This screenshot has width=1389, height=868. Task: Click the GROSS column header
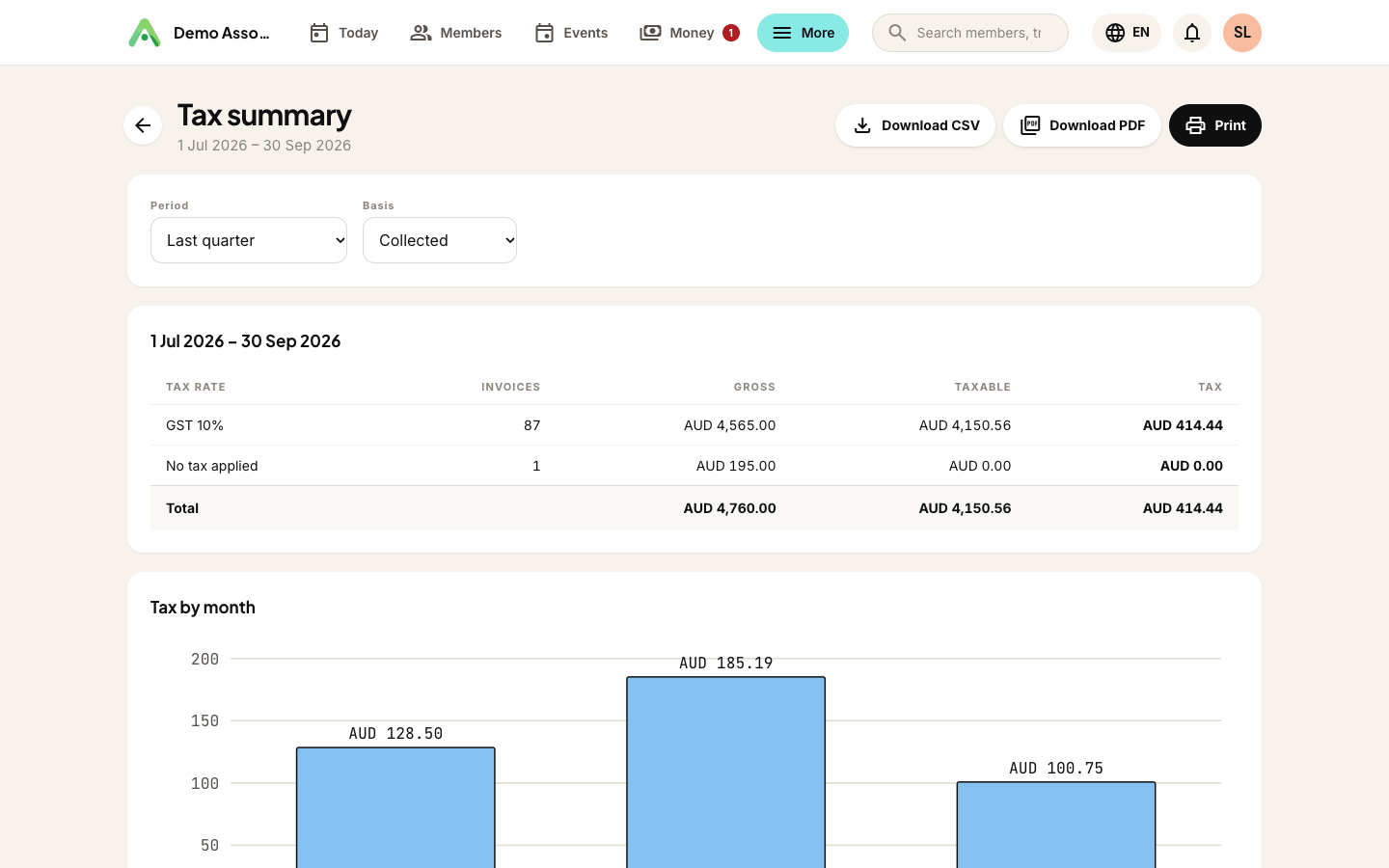(x=754, y=387)
